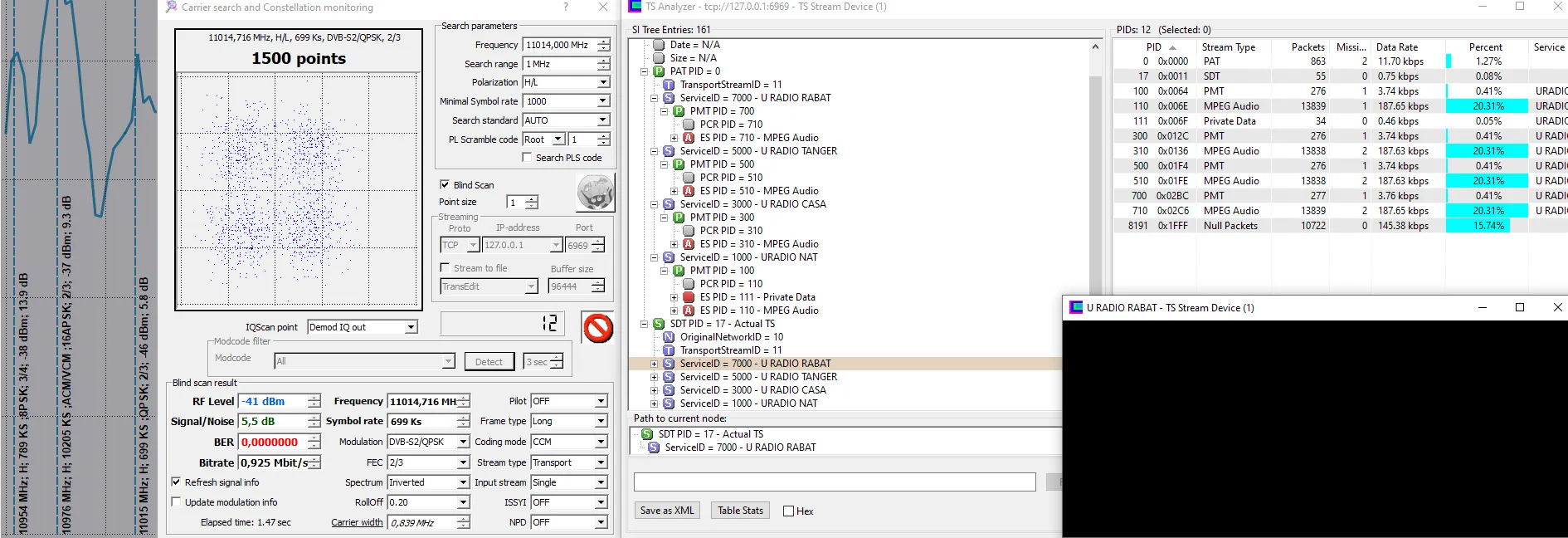
Task: Expand ServiceID 5000 under SDT PID 17
Action: [654, 377]
